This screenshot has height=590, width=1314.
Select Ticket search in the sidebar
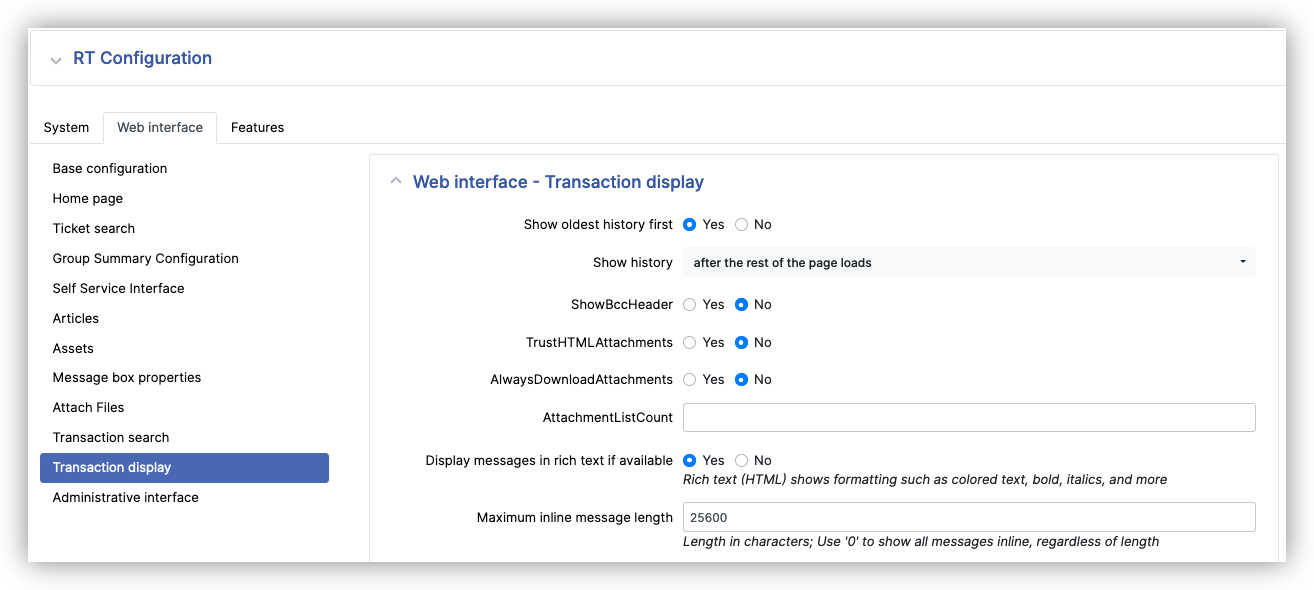click(94, 228)
